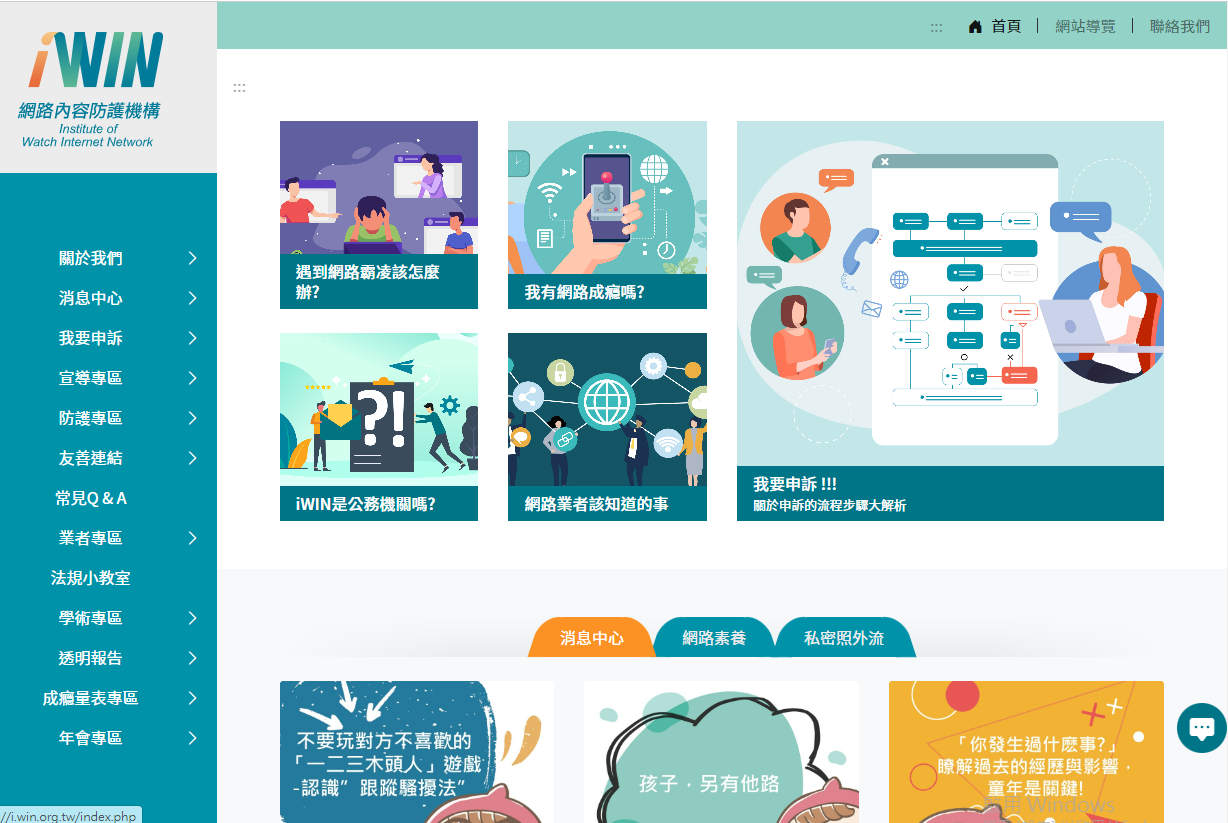This screenshot has width=1228, height=823.
Task: Open the iWIN是公務機關嗎 card
Action: pos(379,427)
